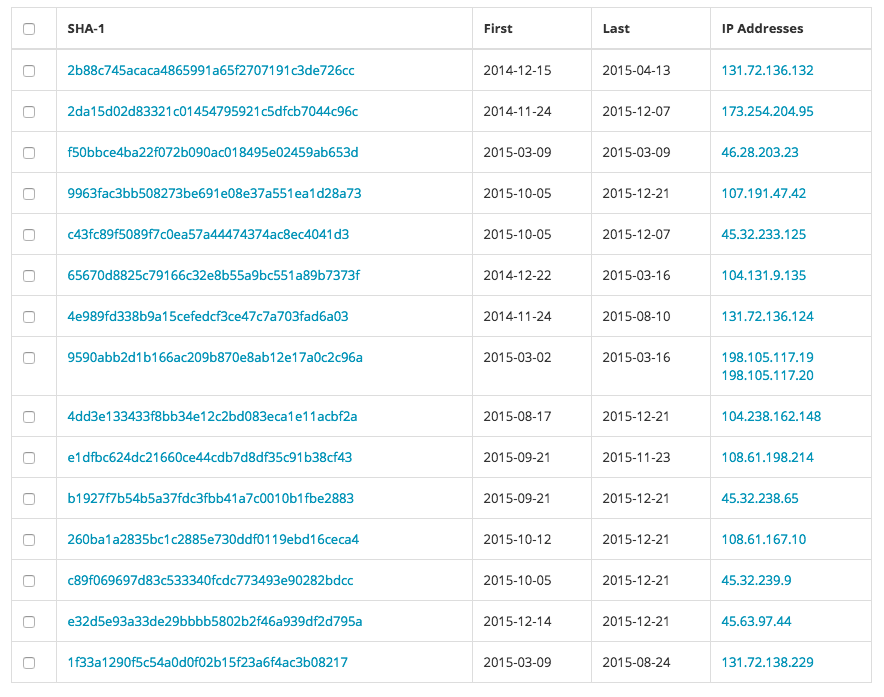Open hash 65670d8825c79166c32e...
This screenshot has width=884, height=697.
[x=213, y=276]
